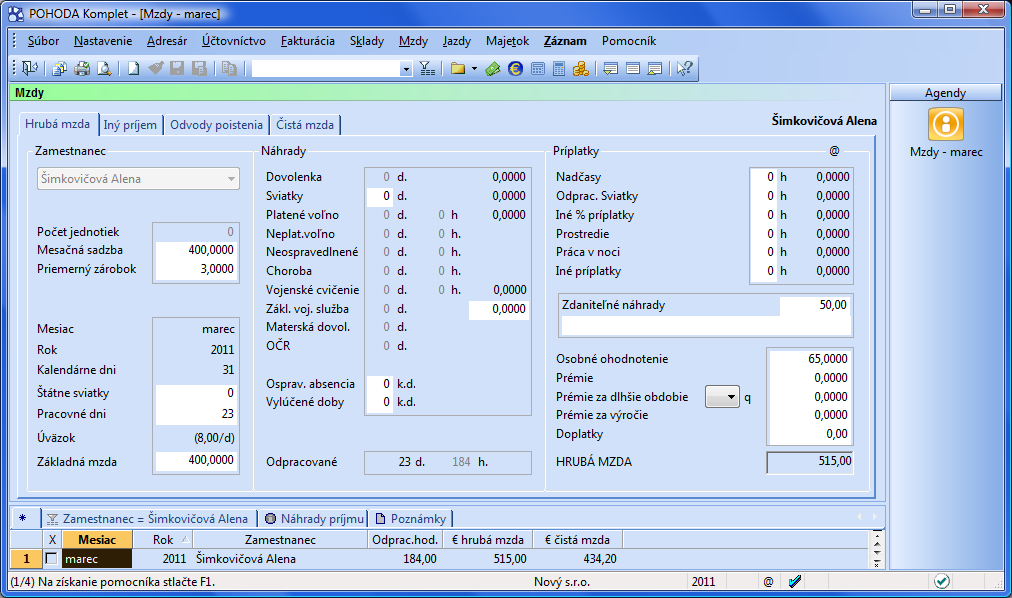Click the Nadčasy hours field
Viewport: 1012px width, 598px height.
pyautogui.click(x=764, y=177)
